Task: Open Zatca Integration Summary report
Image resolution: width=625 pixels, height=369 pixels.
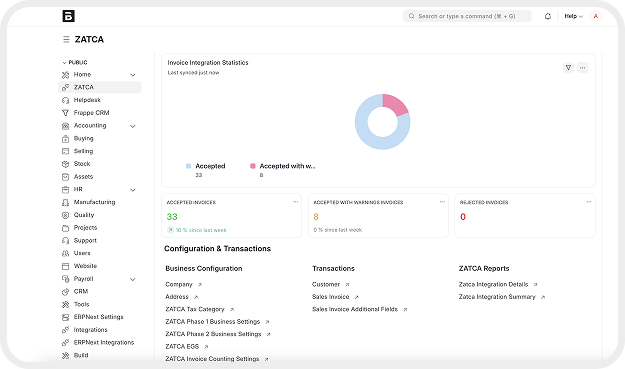Action: pos(497,297)
